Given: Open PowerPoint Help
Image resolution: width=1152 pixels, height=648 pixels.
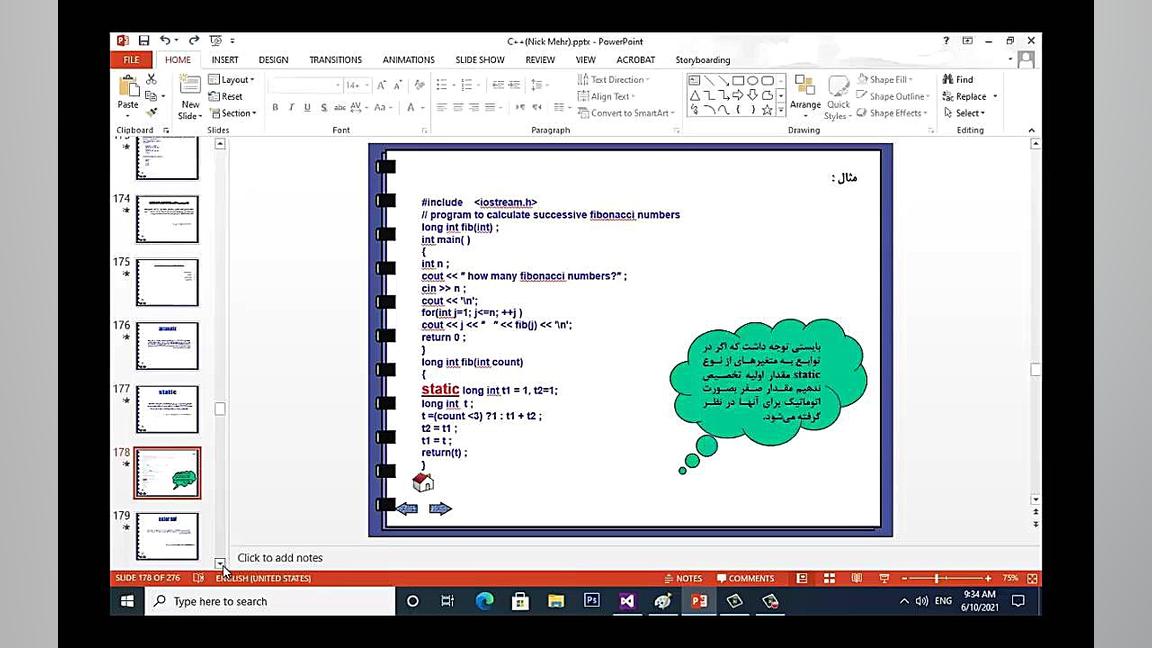Looking at the screenshot, I should tap(946, 41).
